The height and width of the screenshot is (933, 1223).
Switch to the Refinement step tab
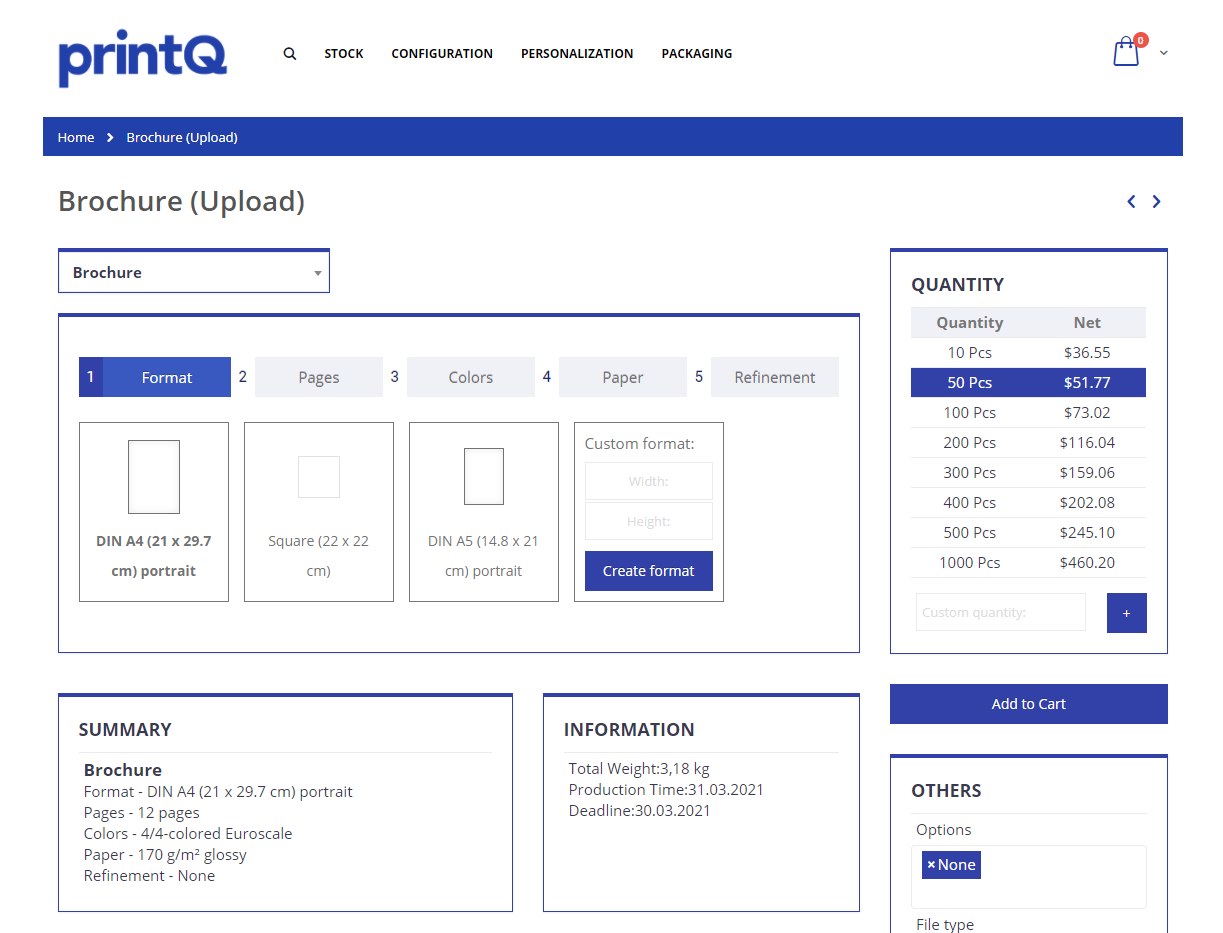[774, 377]
